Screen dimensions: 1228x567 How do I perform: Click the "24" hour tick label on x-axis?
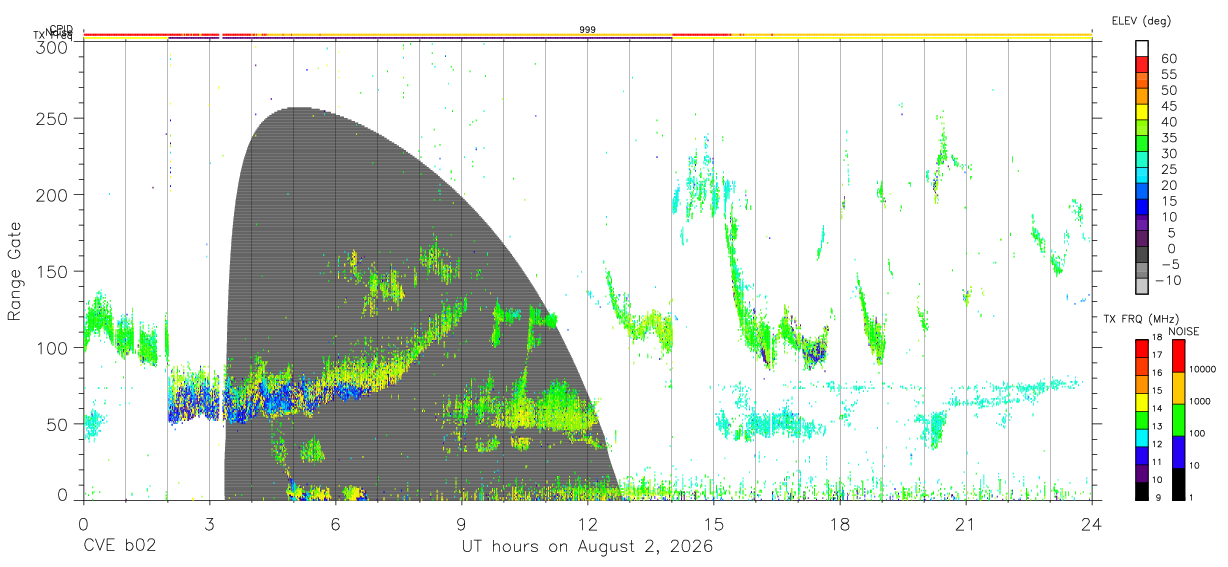coord(1091,524)
